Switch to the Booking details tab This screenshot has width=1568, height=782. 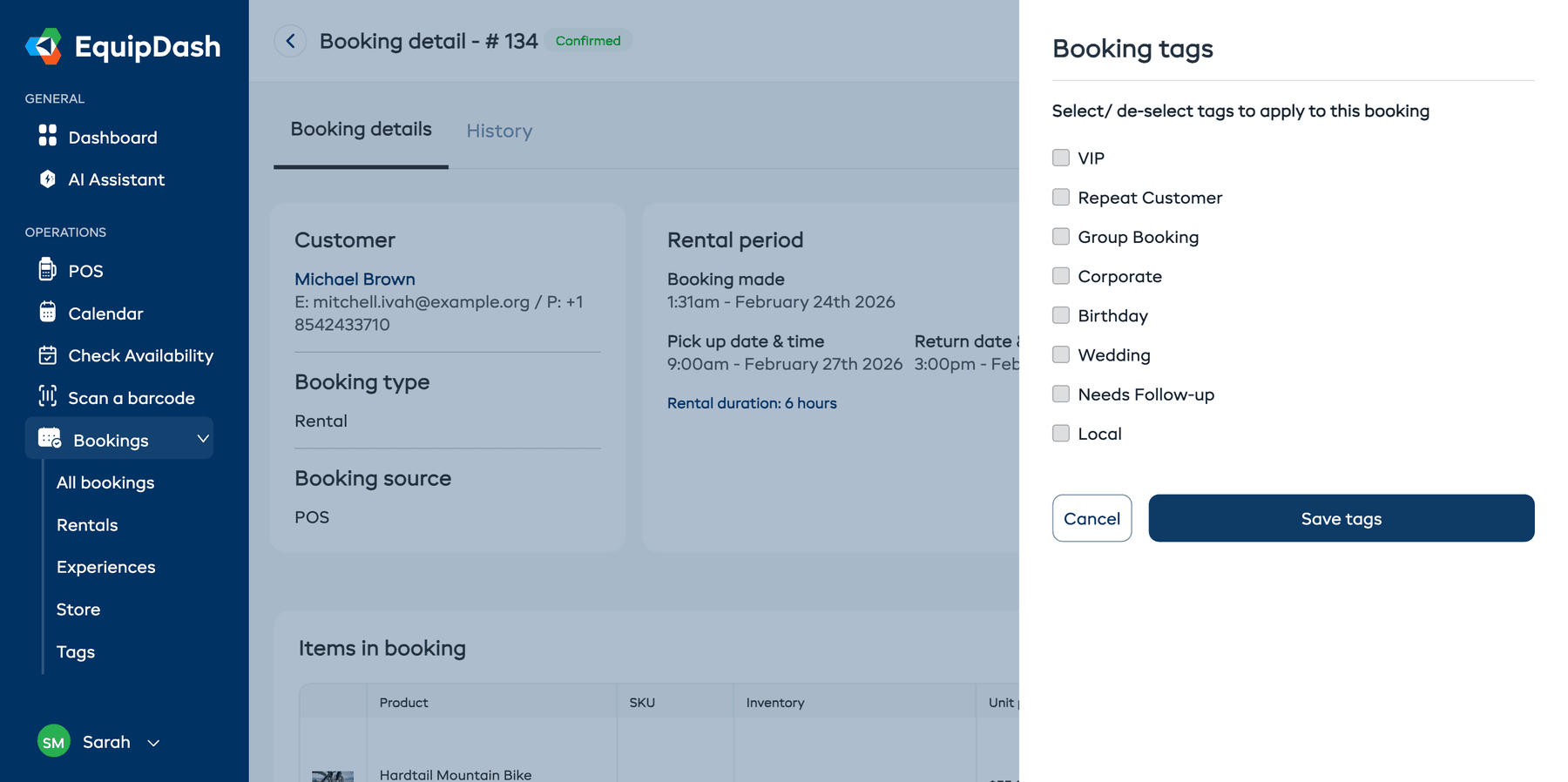361,129
